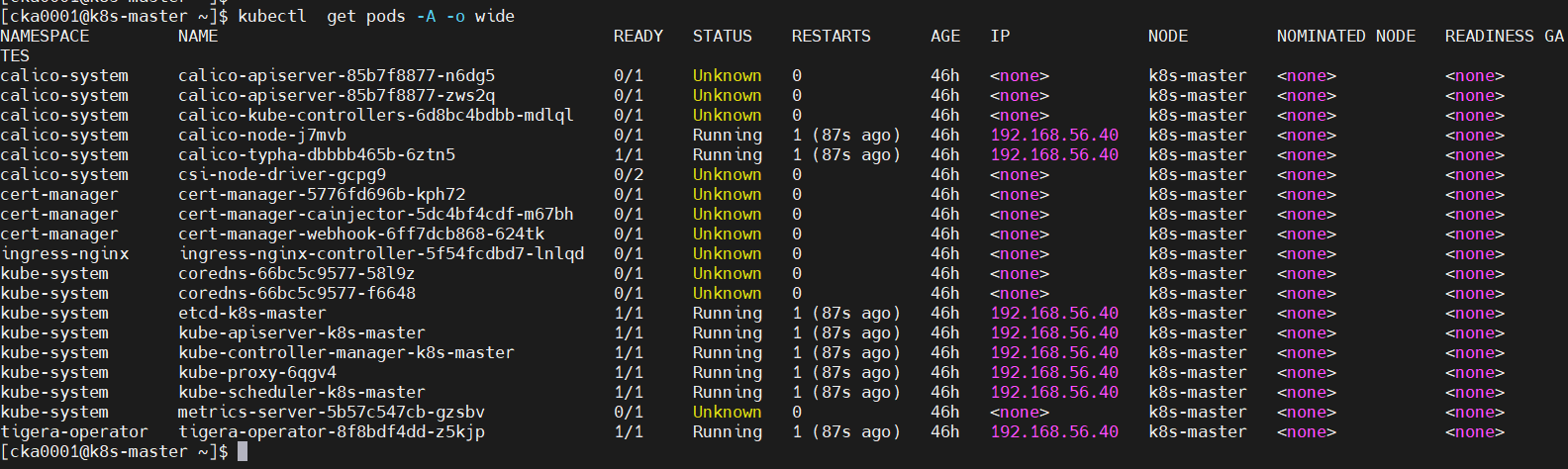Click pod name etcd-k8s-master
Viewport: 1568px width, 469px height.
(x=252, y=313)
